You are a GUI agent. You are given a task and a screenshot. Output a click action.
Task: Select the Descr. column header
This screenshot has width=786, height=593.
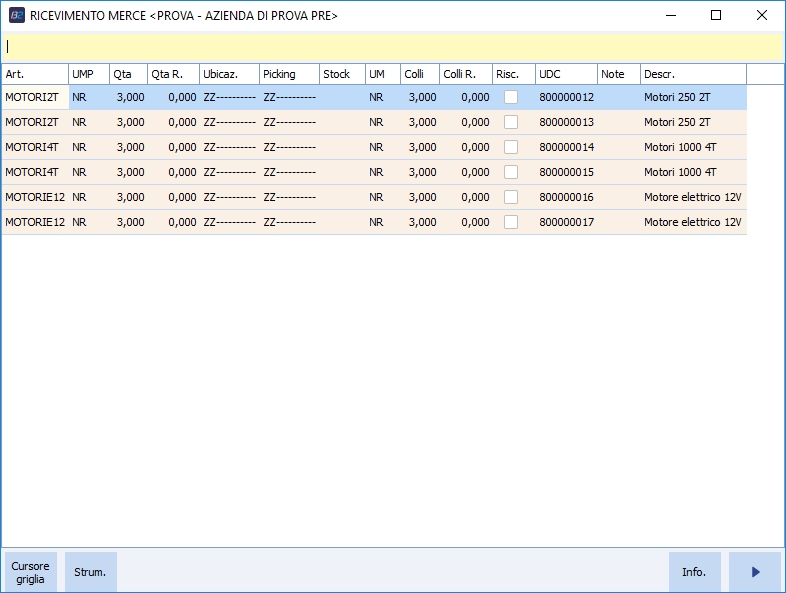coord(693,74)
